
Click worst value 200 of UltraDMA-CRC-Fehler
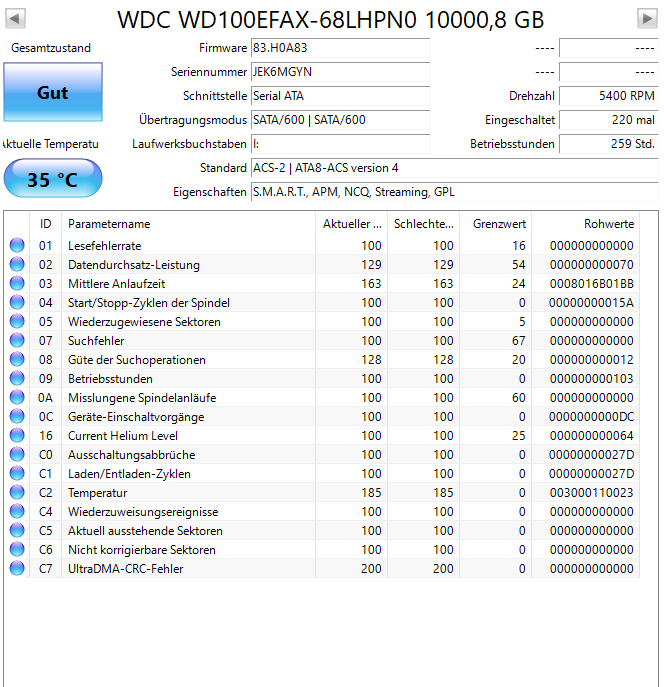click(x=443, y=569)
